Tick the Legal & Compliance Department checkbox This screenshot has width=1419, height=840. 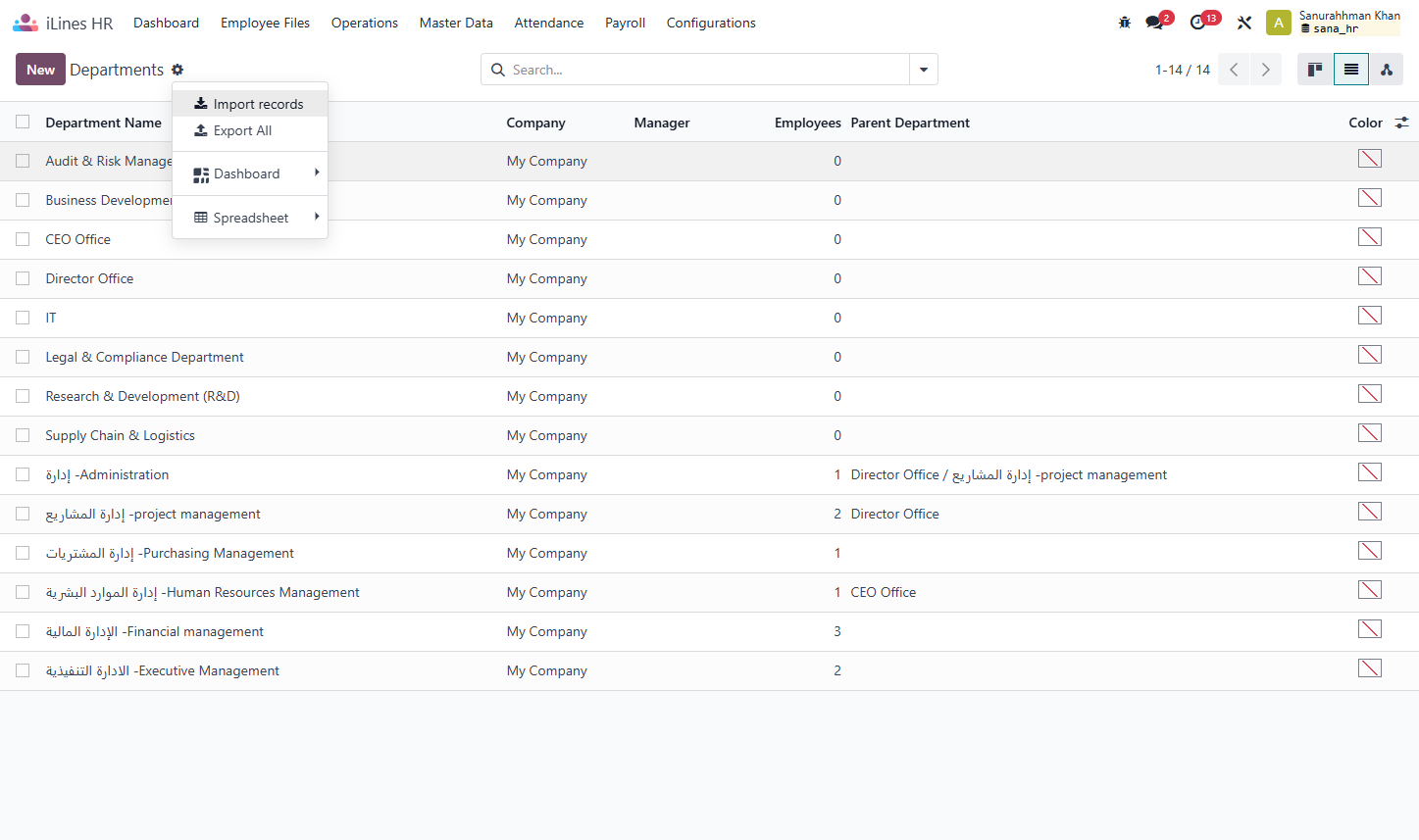pyautogui.click(x=23, y=357)
